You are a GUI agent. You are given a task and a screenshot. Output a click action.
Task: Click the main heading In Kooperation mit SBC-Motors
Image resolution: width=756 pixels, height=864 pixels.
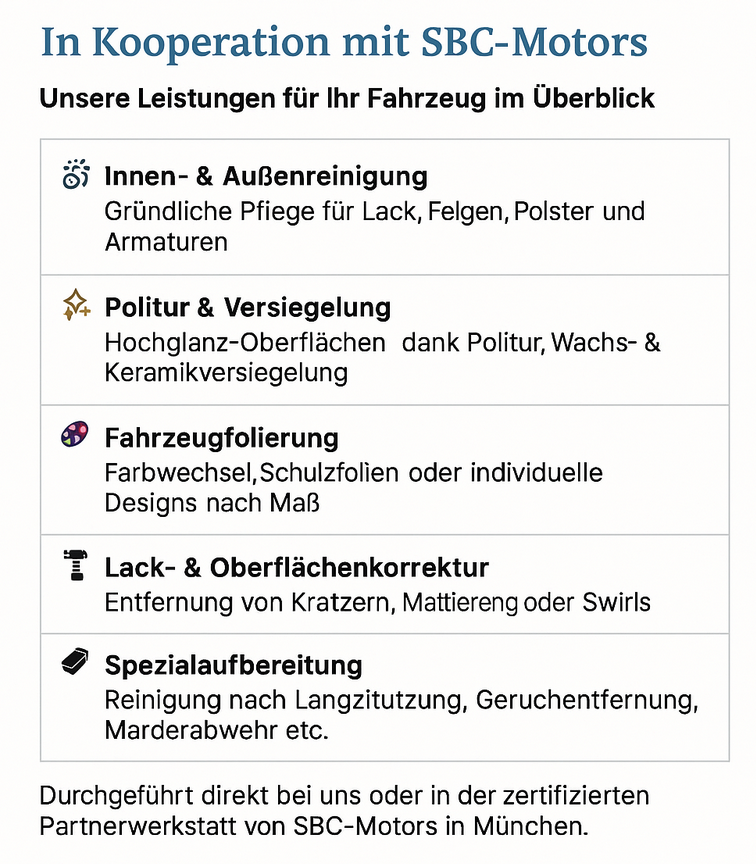click(x=344, y=42)
